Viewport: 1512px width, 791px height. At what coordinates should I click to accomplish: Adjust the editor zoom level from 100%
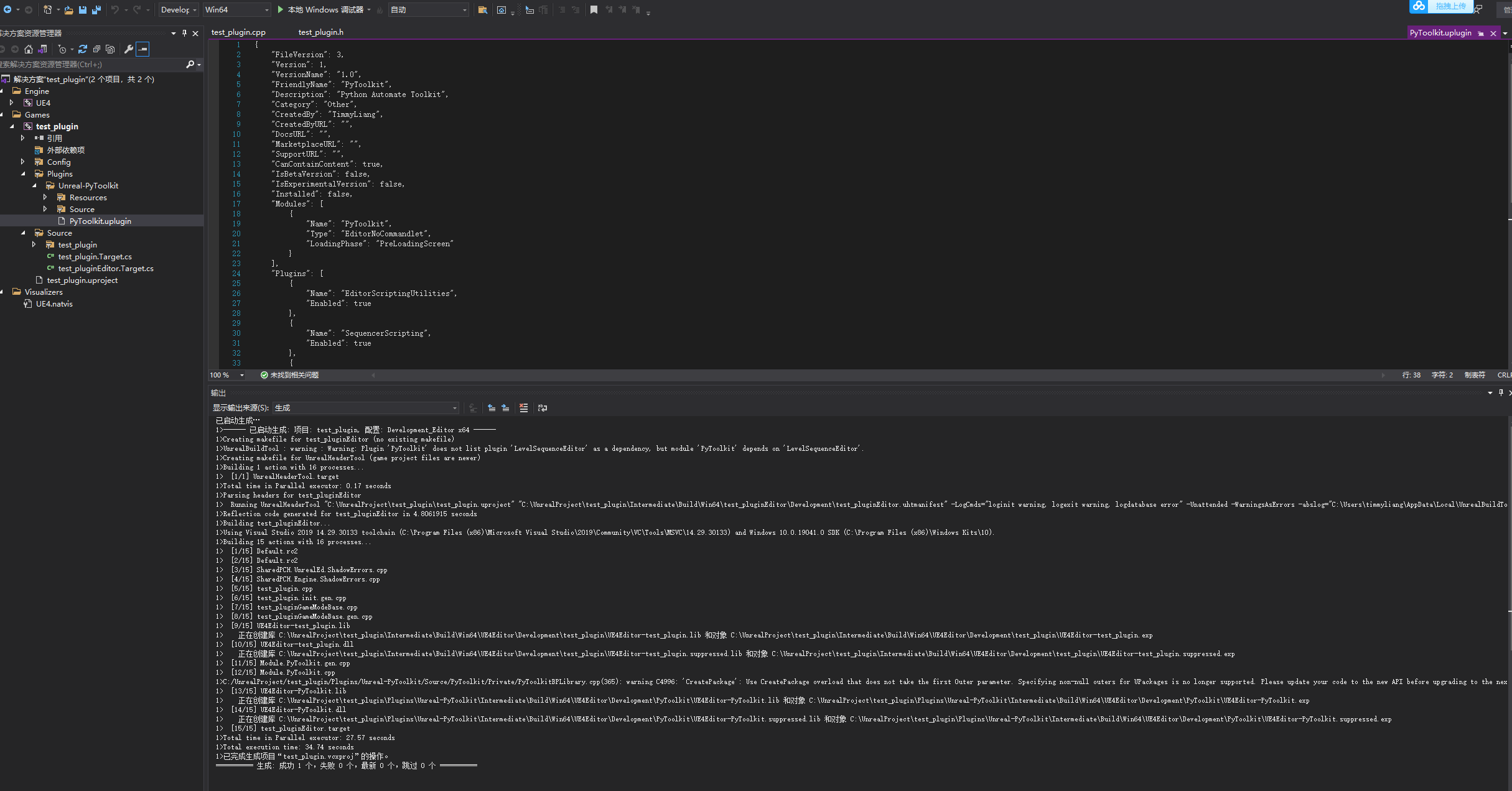(226, 375)
